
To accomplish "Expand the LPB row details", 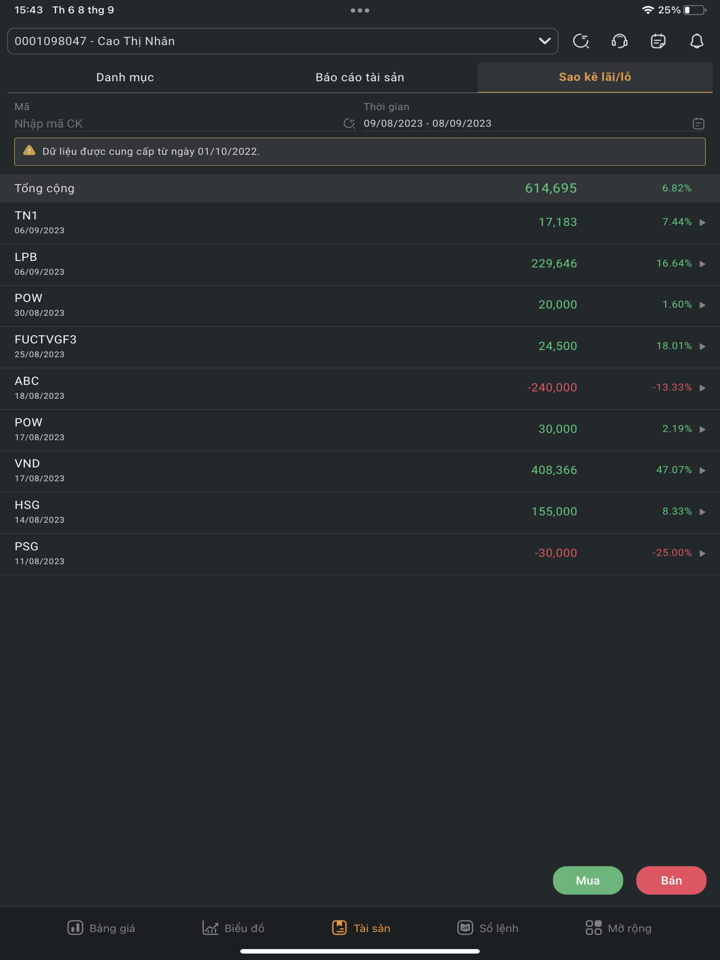I will pos(702,264).
